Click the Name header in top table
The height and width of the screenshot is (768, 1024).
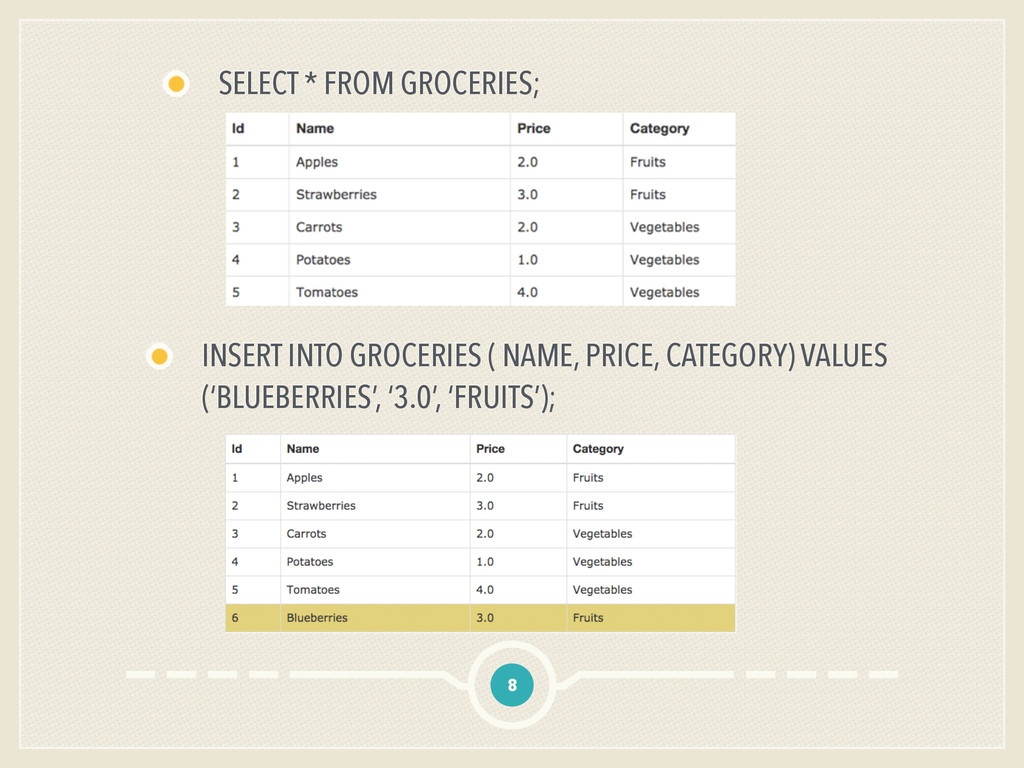[x=315, y=129]
